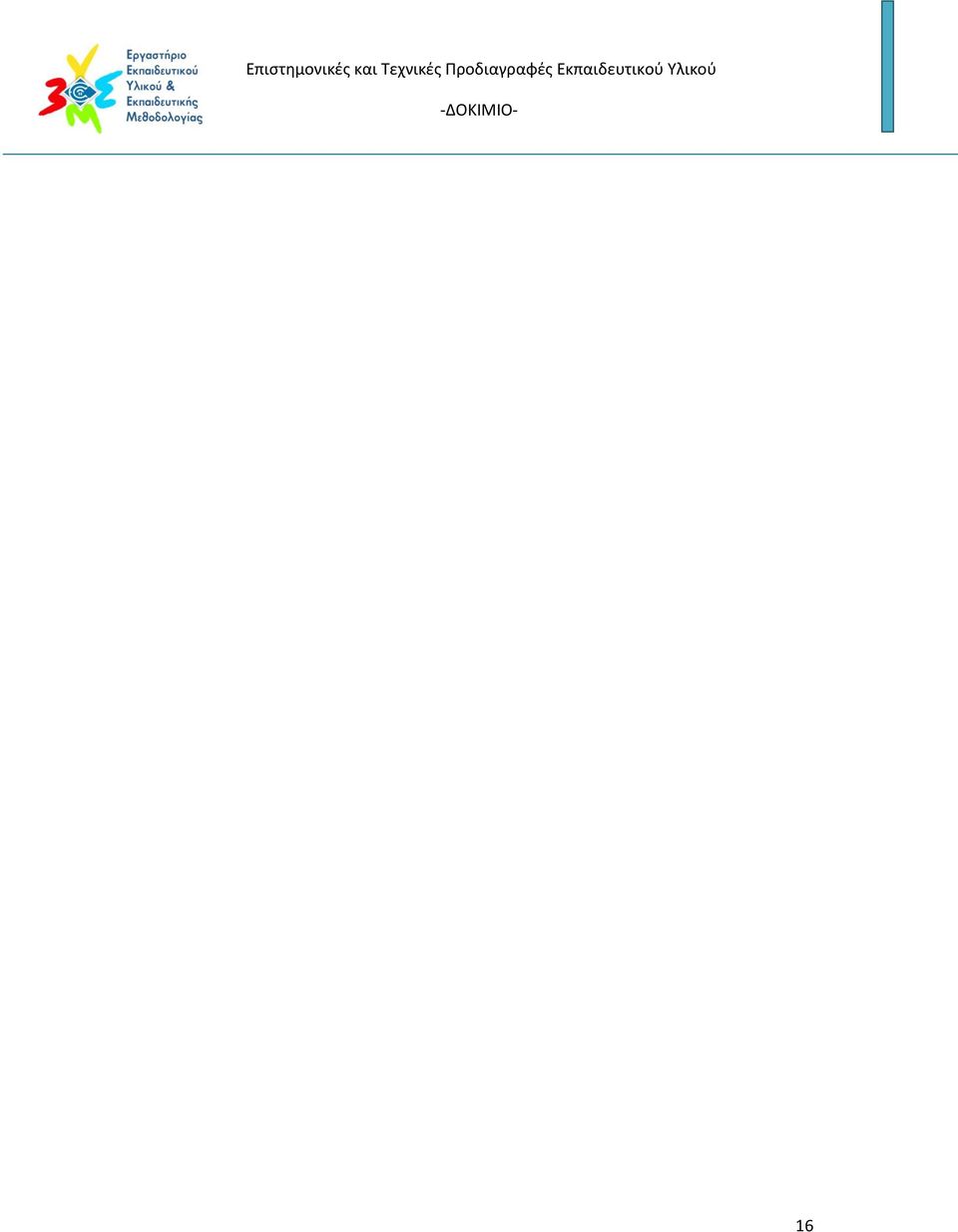The height and width of the screenshot is (1232, 958).
Task: Click the 'Υλικού &' logo text line
Action: pos(151,87)
